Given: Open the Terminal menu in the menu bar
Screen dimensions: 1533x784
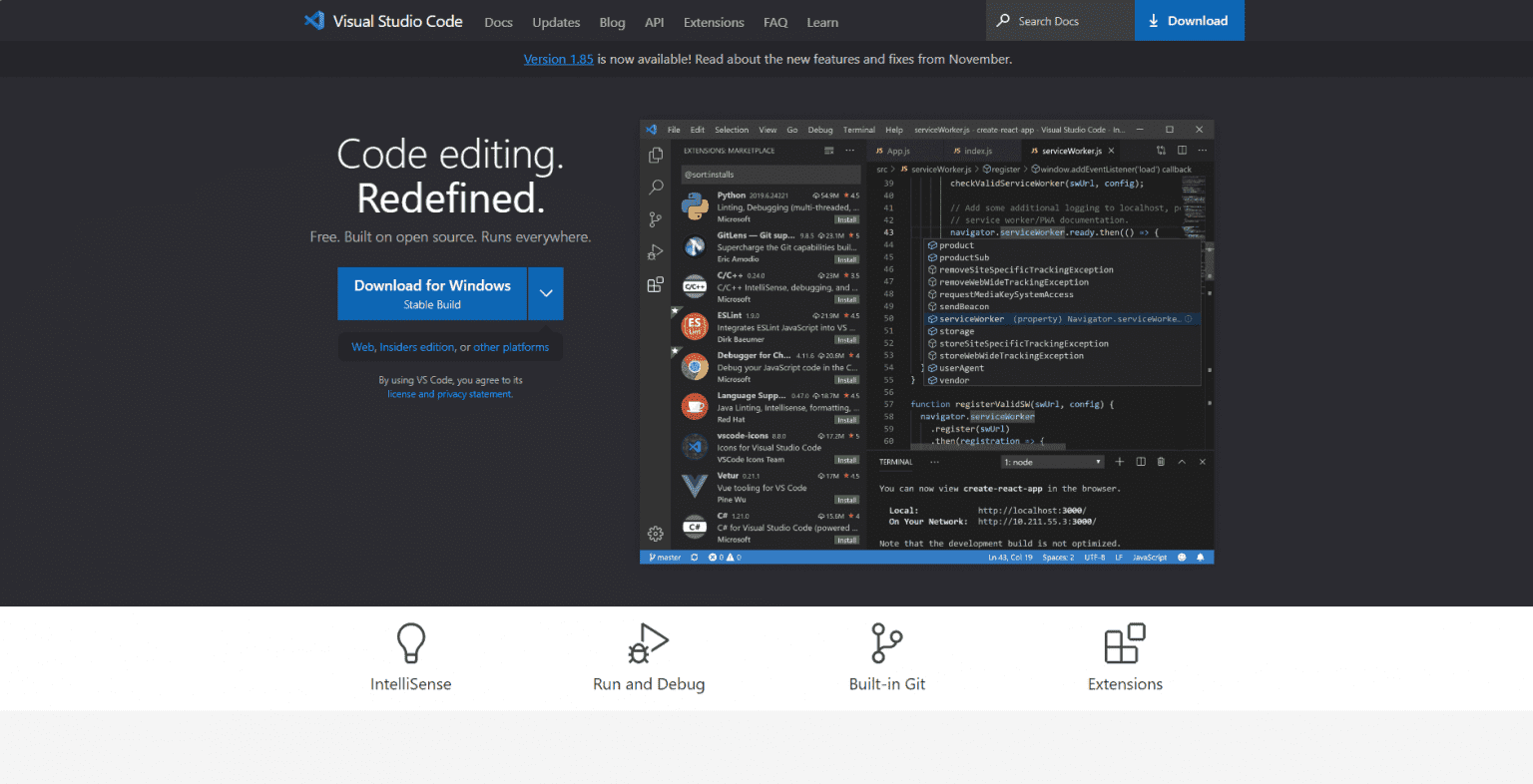Looking at the screenshot, I should point(858,130).
